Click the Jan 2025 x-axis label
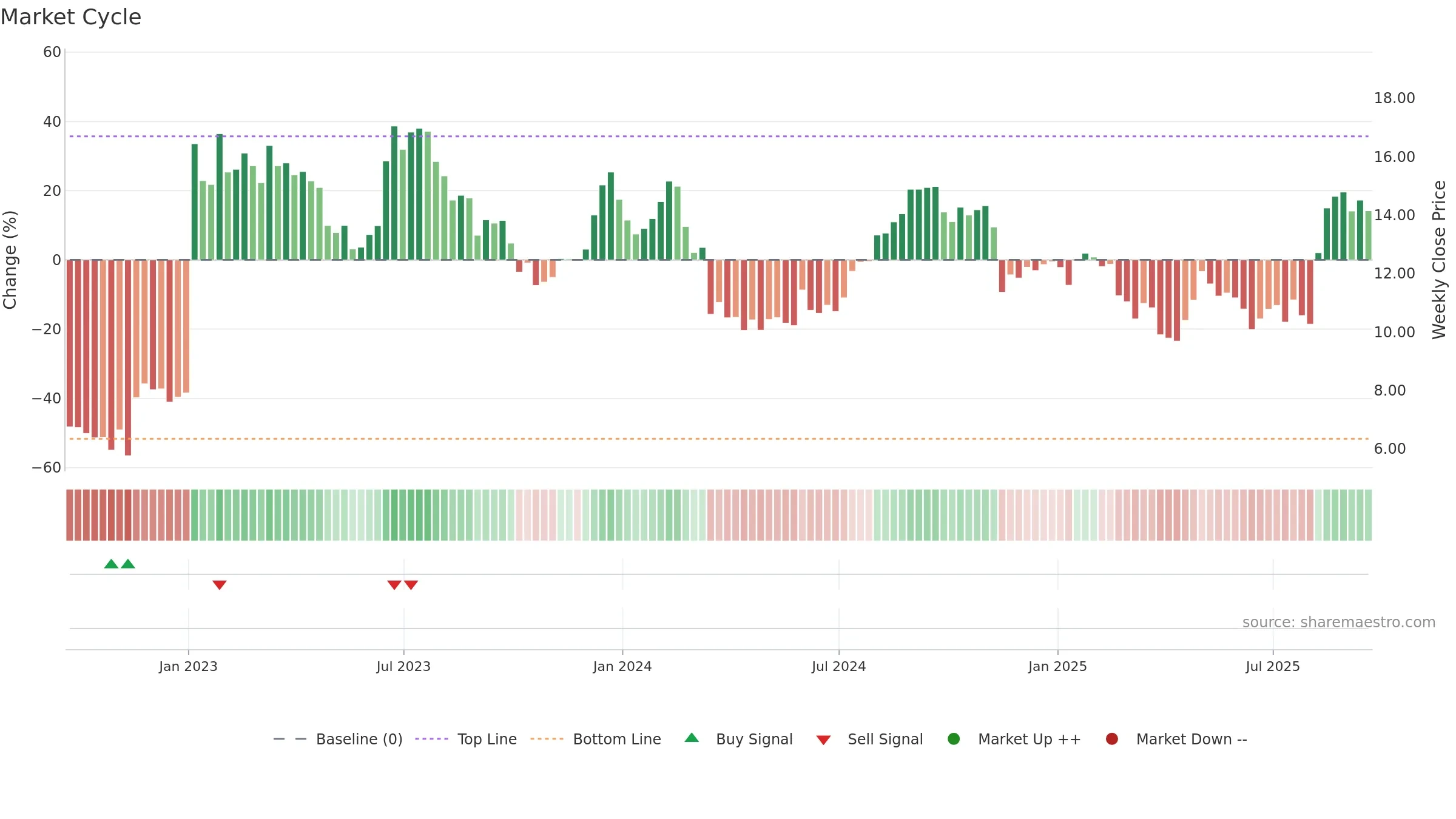1456x819 pixels. pos(1057,666)
